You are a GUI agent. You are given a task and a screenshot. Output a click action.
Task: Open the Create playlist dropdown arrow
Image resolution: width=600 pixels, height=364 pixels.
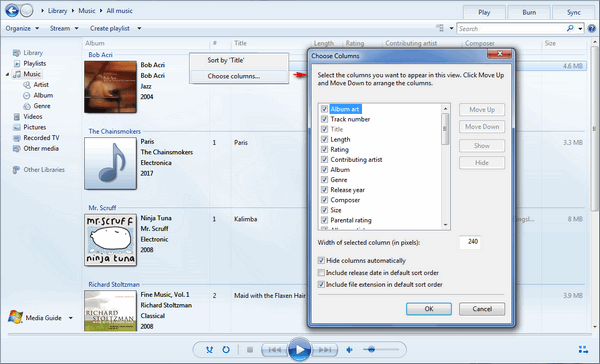point(139,28)
